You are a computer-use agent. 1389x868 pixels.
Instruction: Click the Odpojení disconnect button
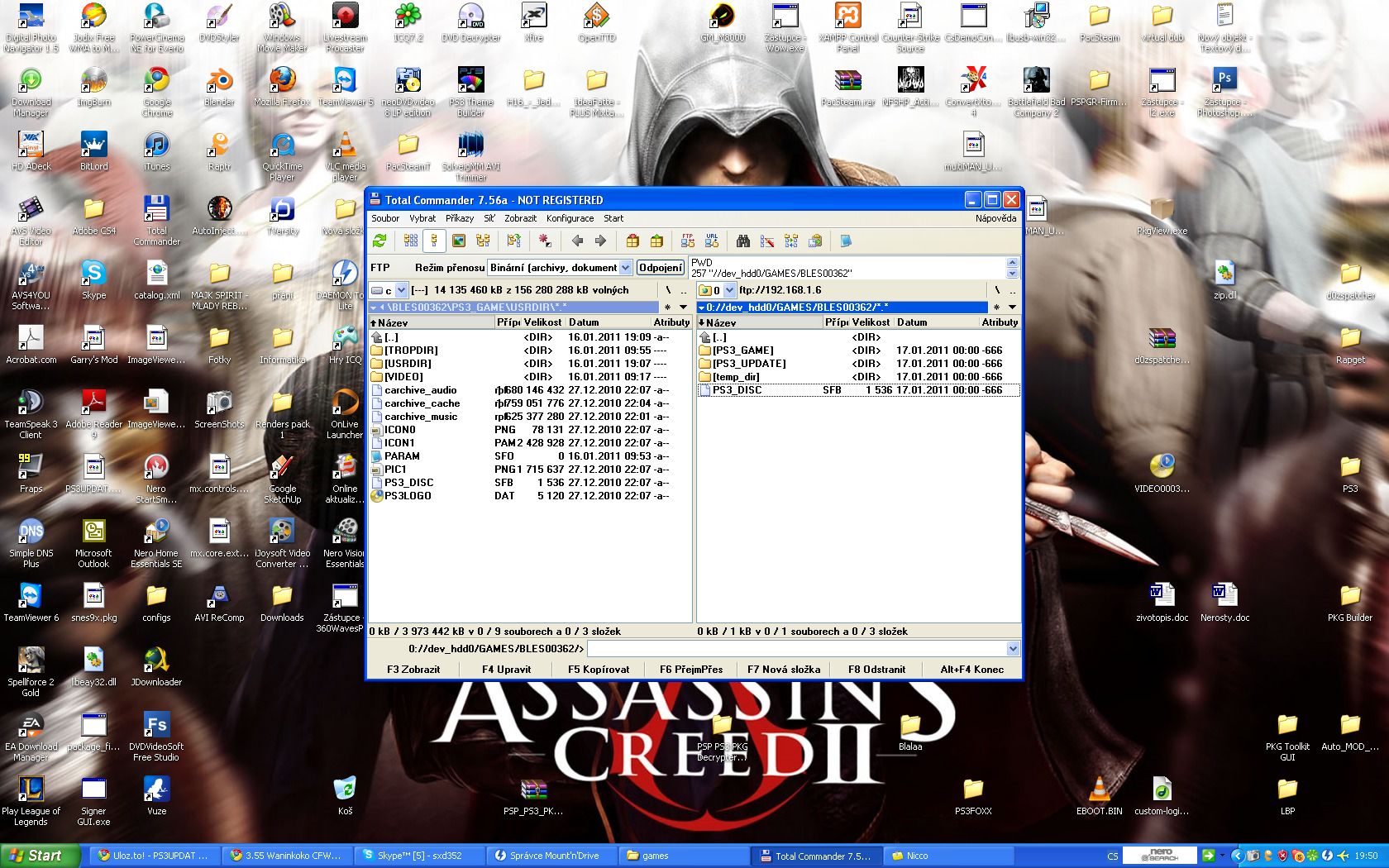click(x=661, y=268)
